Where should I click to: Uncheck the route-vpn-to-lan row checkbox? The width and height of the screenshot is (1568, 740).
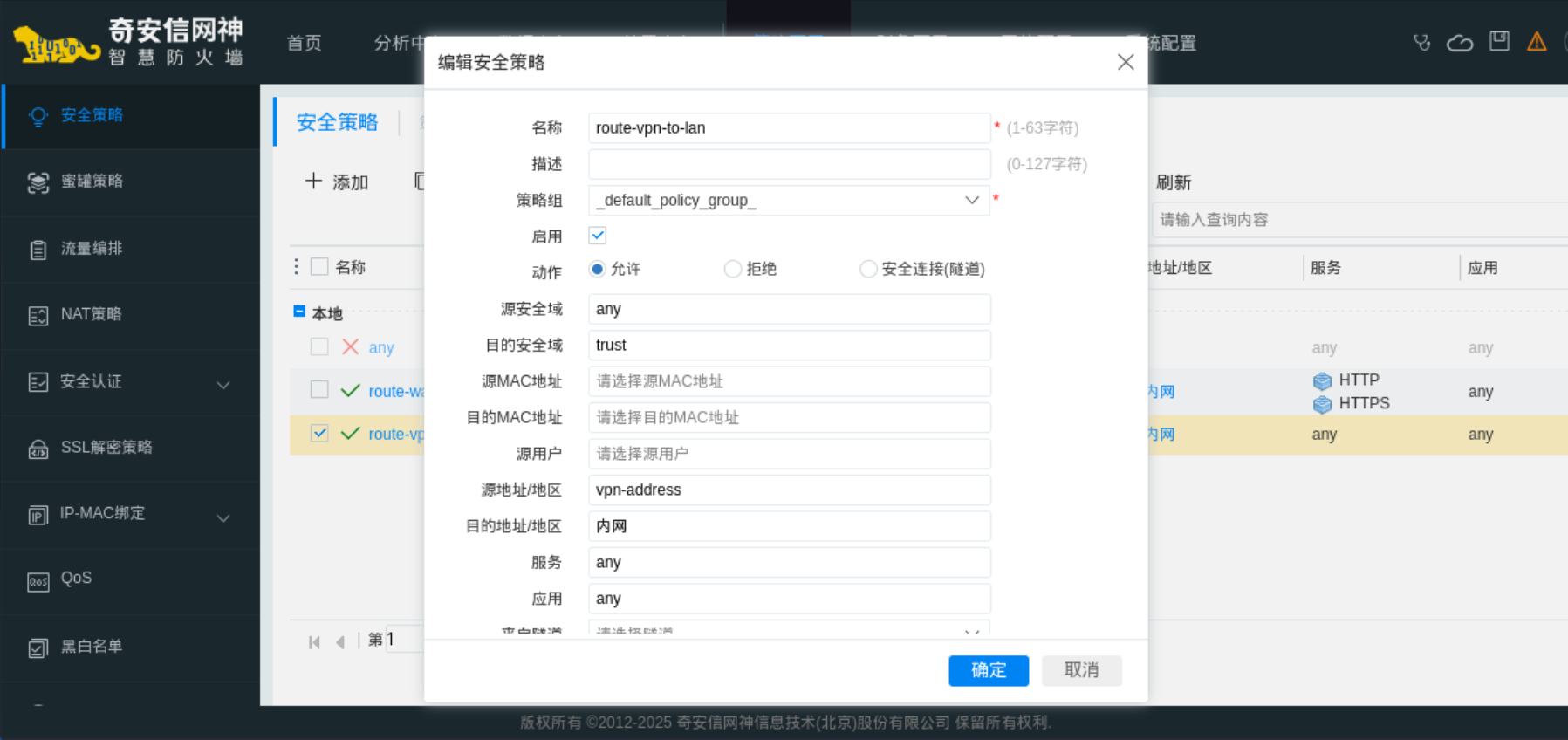pos(319,434)
